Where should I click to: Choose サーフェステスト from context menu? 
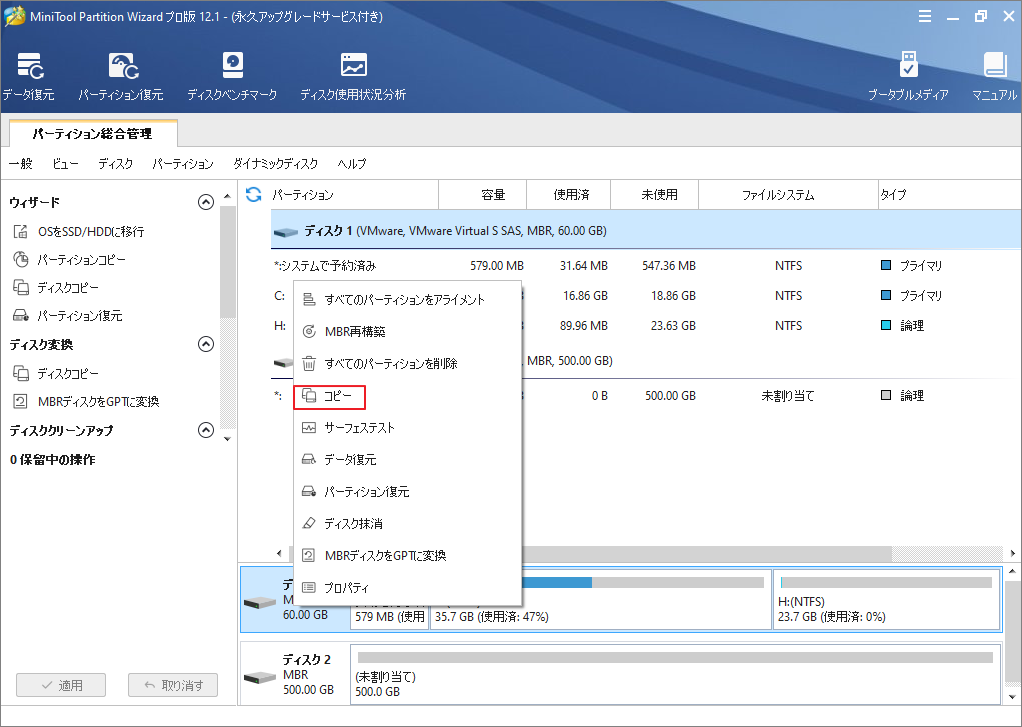[407, 428]
